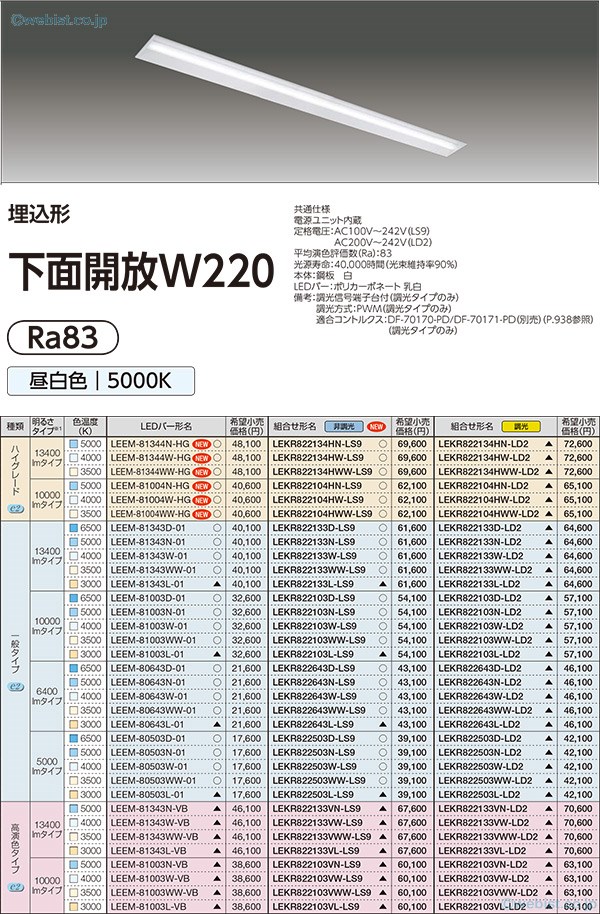Click model LEEM-81344WW-HG
600x914 pixels.
point(150,472)
